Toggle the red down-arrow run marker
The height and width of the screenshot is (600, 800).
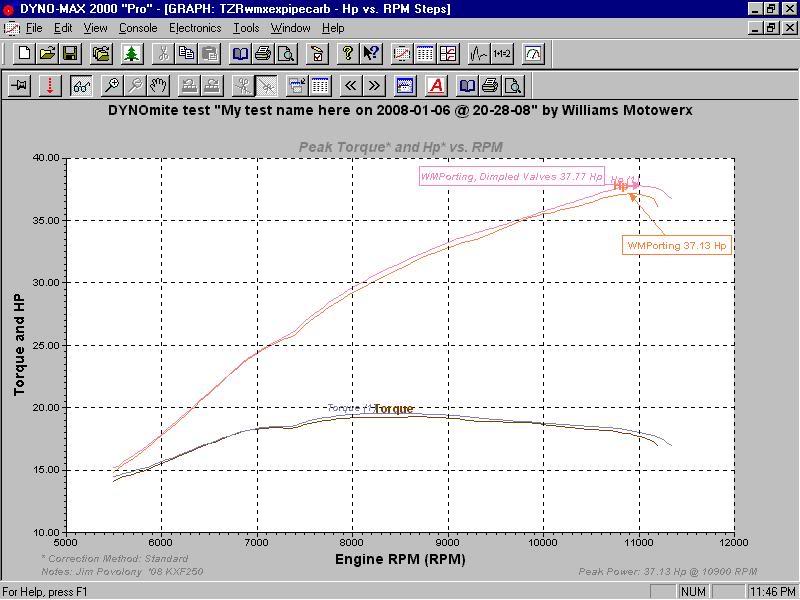tap(49, 85)
